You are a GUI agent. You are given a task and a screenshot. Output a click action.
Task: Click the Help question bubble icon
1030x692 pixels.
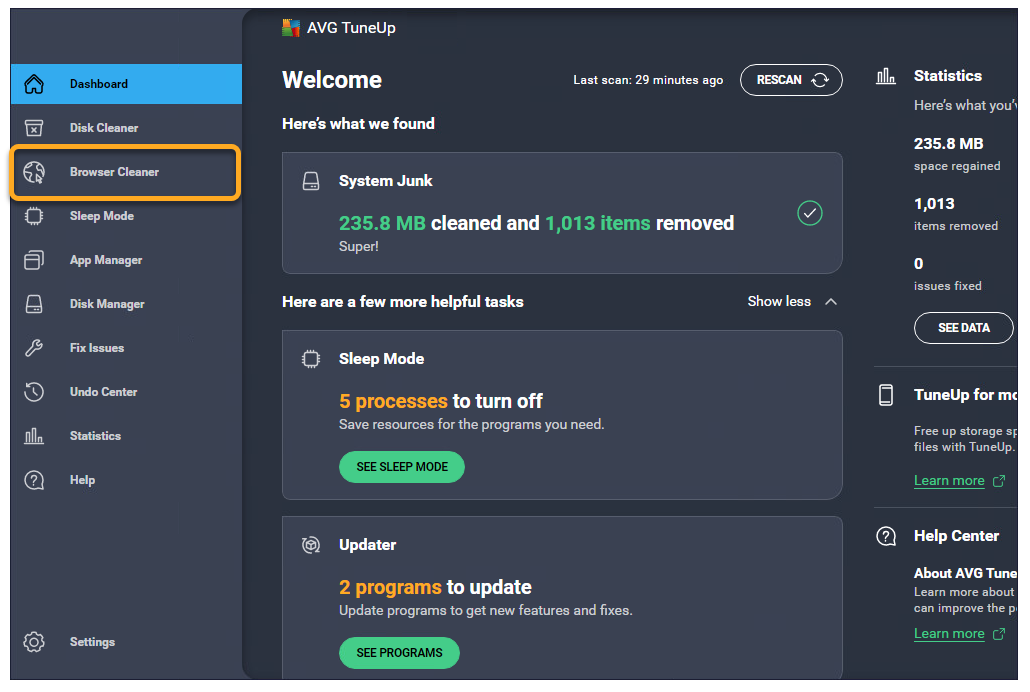coord(34,480)
